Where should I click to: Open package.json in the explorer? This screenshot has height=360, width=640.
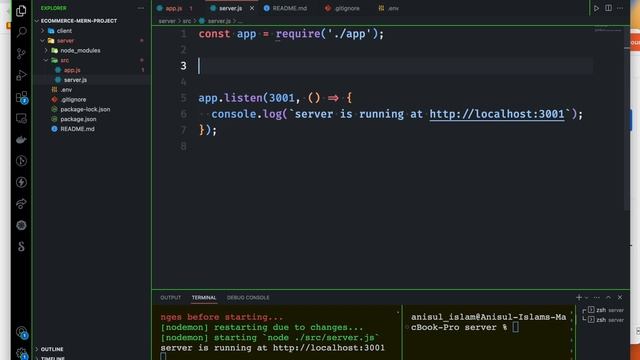coord(78,119)
